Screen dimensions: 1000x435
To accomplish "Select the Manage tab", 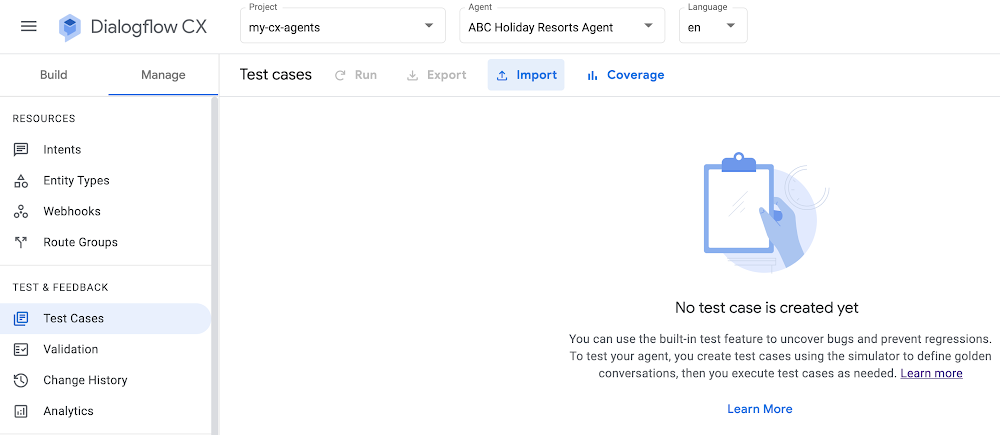I will [163, 75].
